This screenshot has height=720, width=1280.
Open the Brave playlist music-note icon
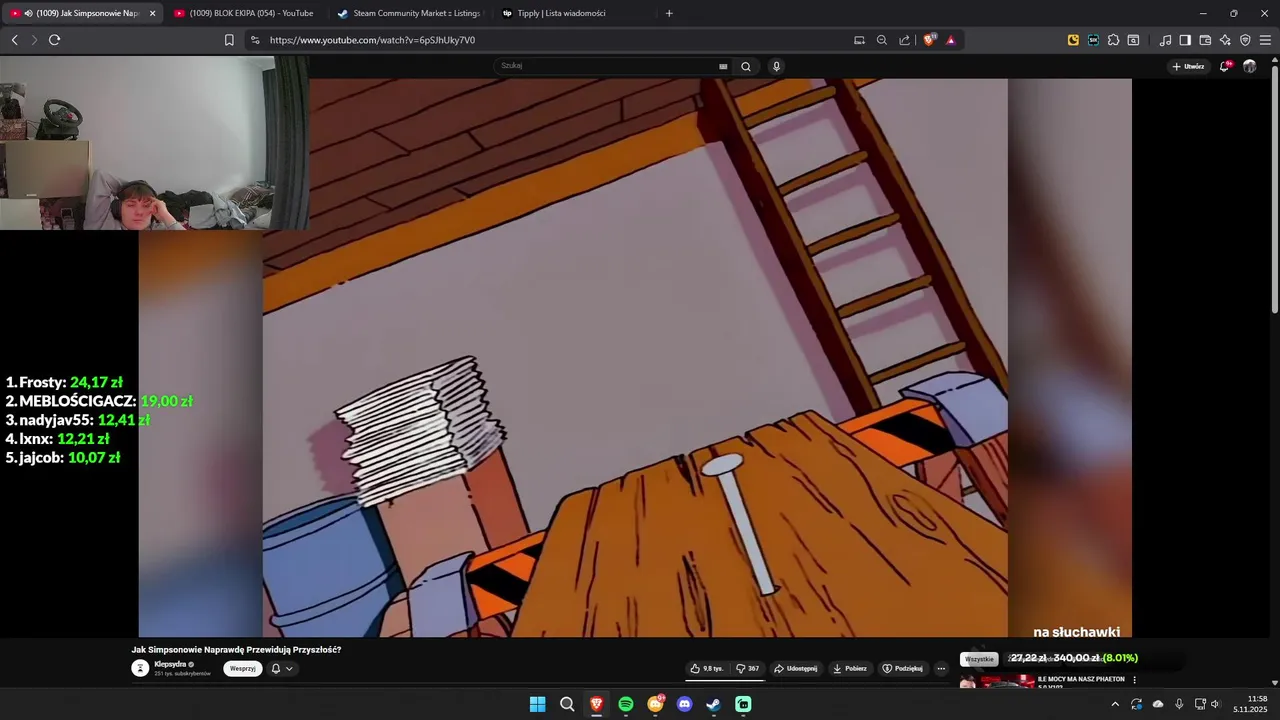pos(1165,40)
